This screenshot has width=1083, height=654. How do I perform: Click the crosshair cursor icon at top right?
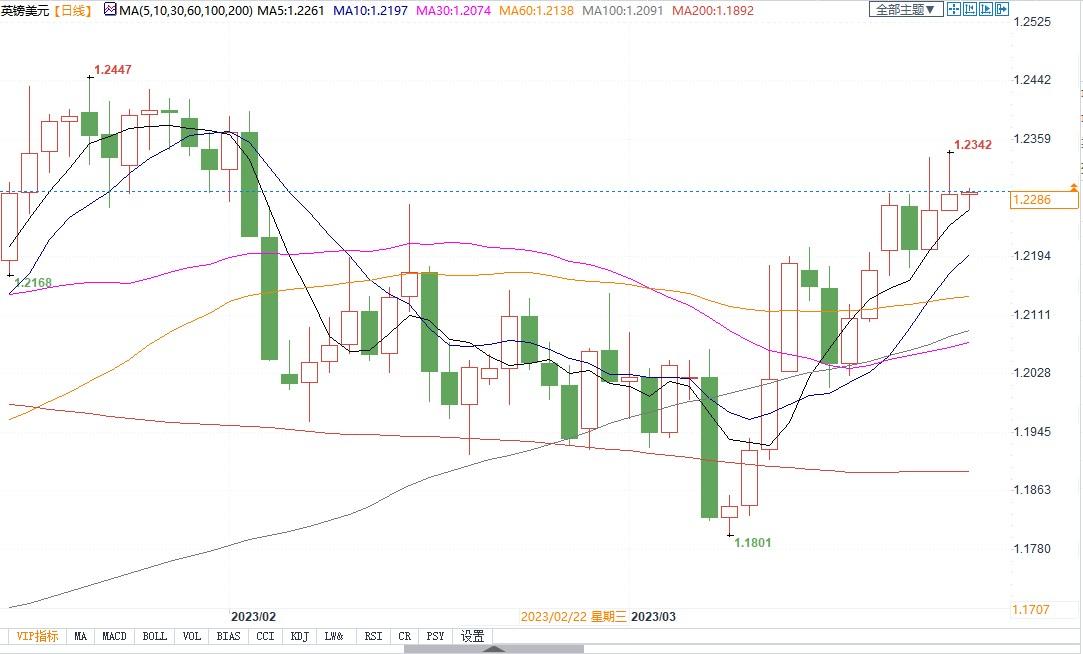point(954,9)
